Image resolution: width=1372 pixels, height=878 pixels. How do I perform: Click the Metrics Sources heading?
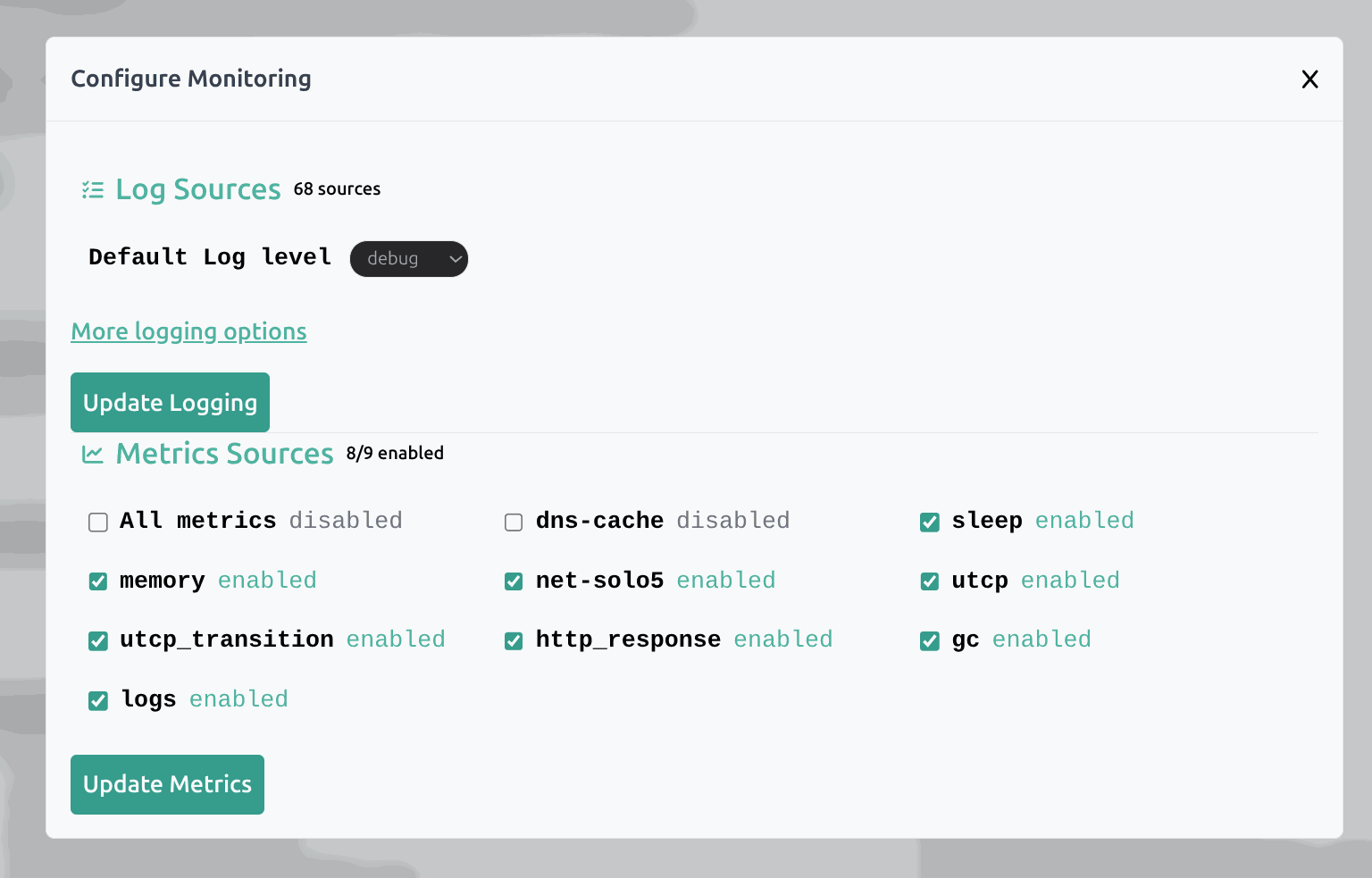[x=225, y=454]
